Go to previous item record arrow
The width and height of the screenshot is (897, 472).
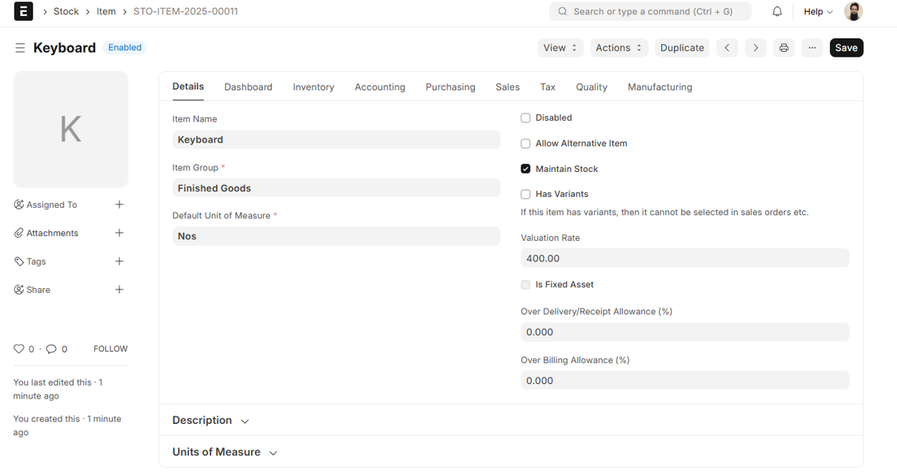tap(728, 48)
